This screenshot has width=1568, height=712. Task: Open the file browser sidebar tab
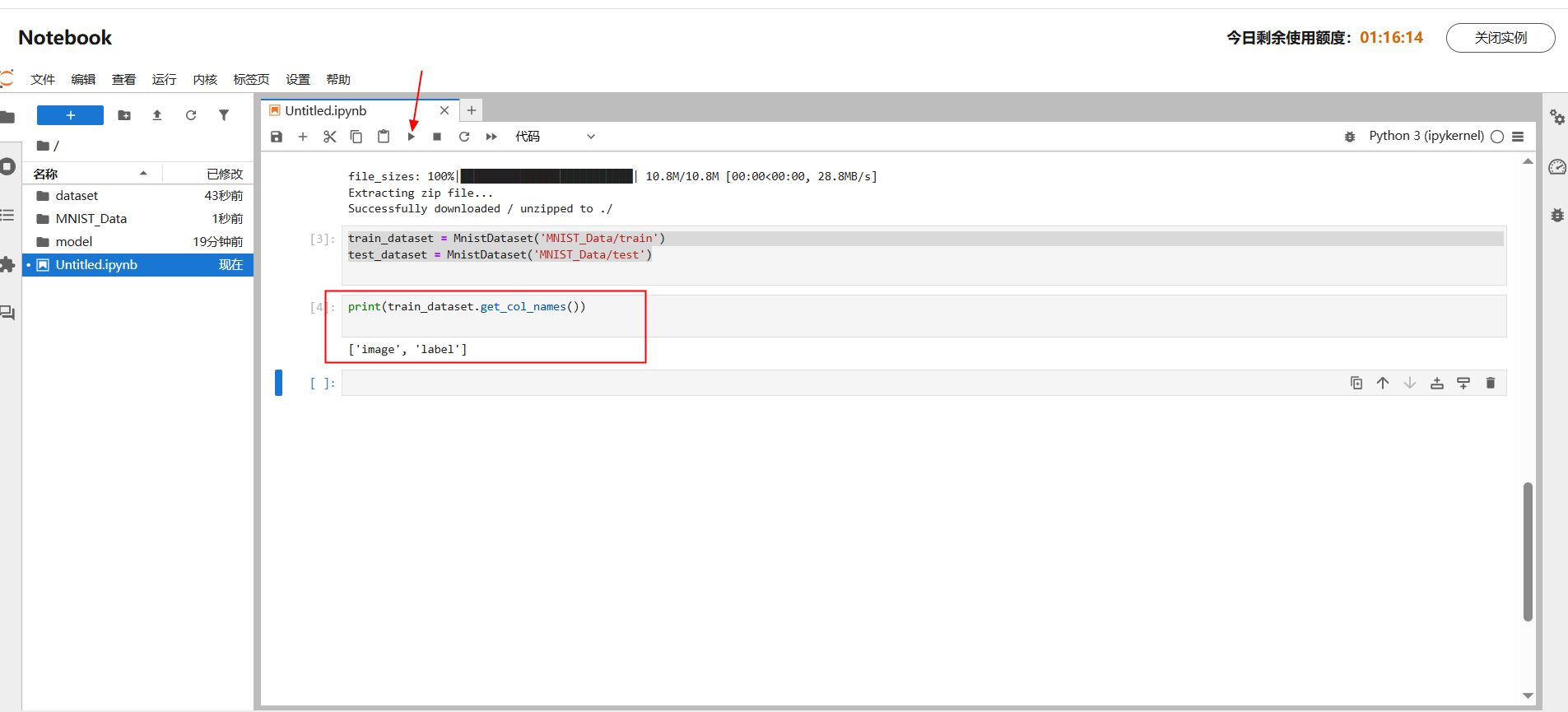7,117
